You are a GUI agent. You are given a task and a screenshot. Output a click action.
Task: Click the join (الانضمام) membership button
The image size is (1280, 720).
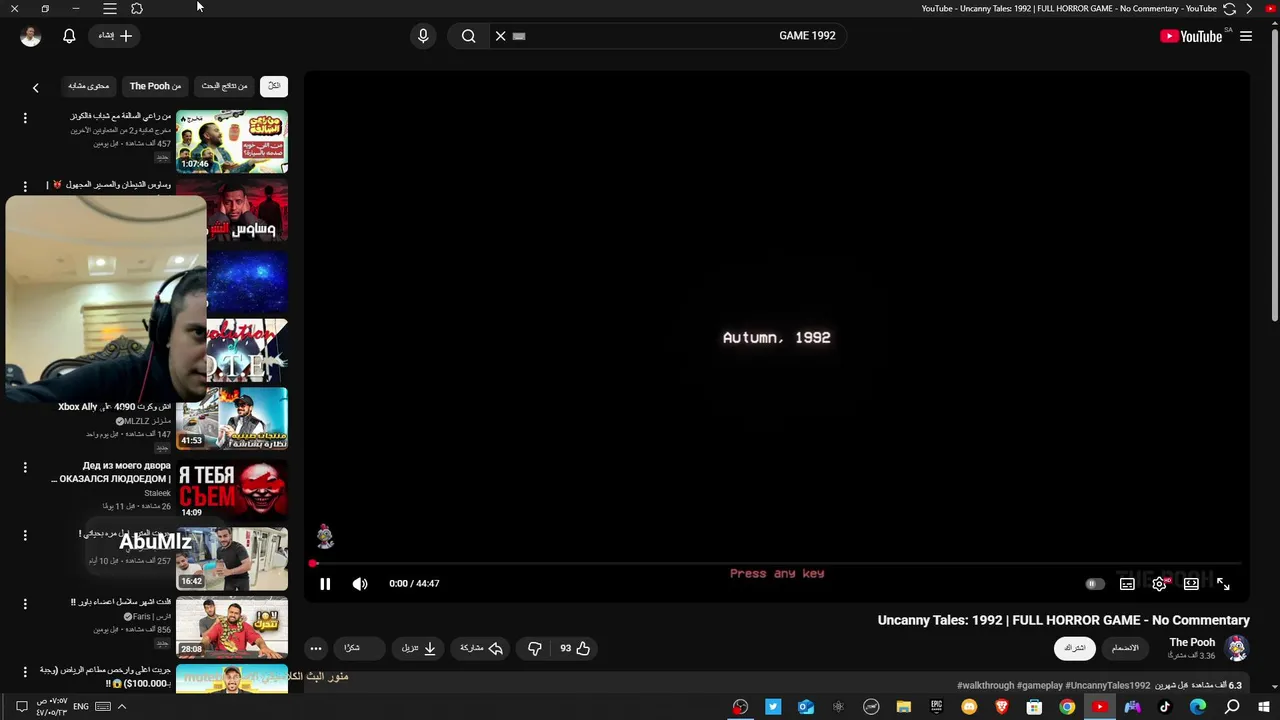tap(1125, 648)
